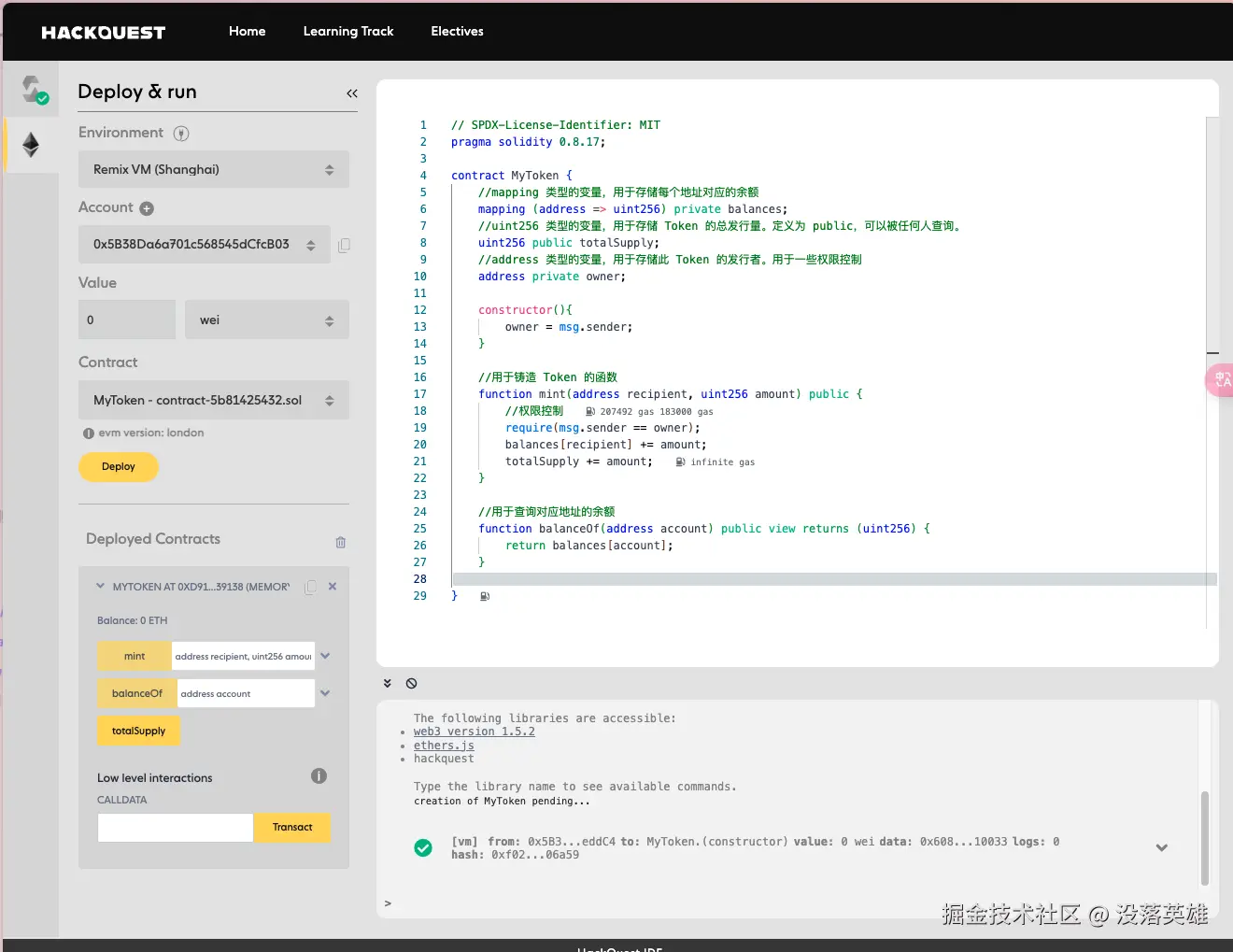Open the Account address dropdown
Viewport: 1233px width, 952px height.
point(205,245)
